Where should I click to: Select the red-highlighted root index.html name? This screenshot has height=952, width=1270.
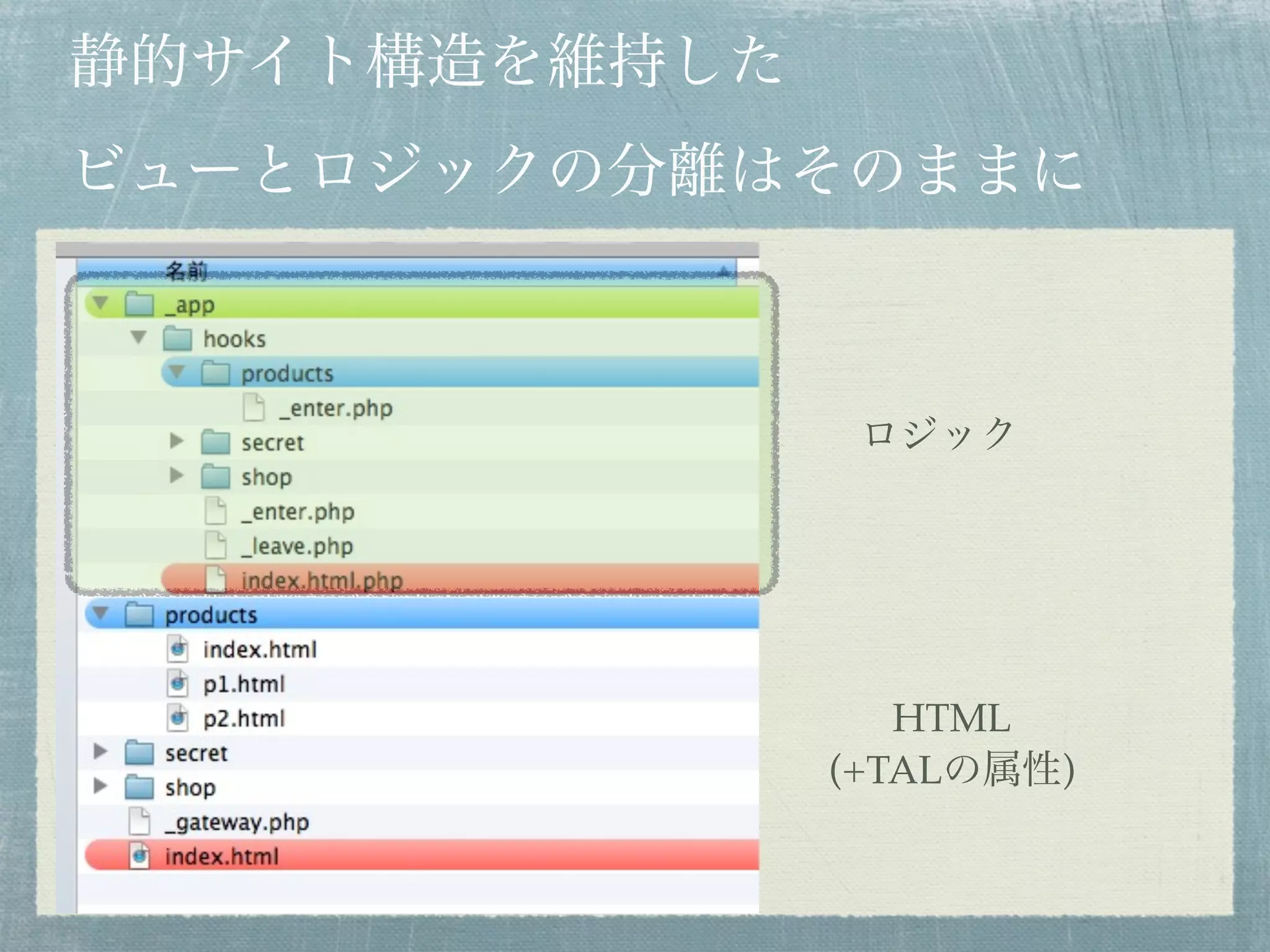coord(222,857)
